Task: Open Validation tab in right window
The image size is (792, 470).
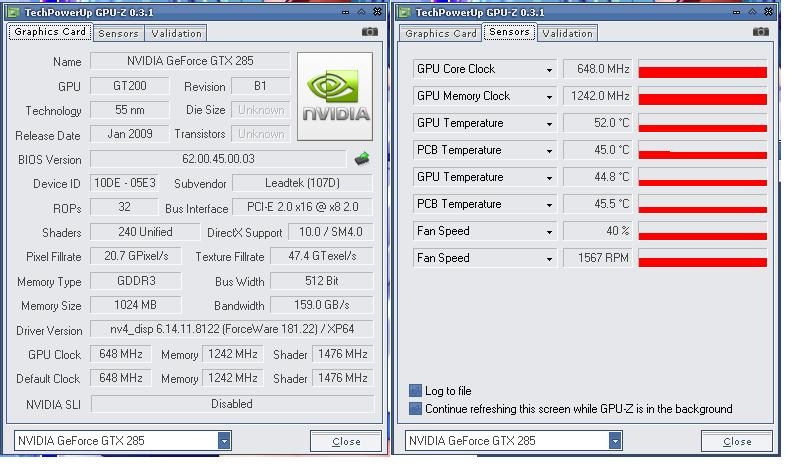Action: click(x=567, y=33)
